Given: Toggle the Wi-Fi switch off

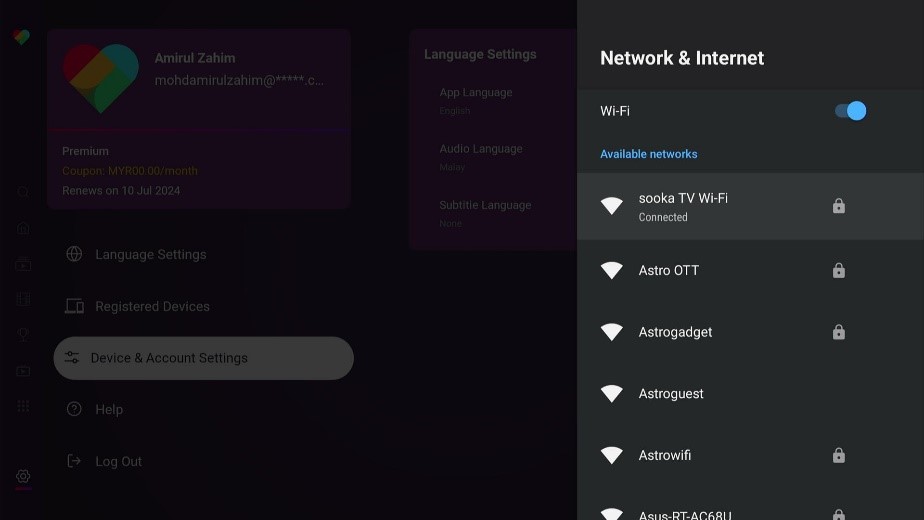Looking at the screenshot, I should [x=850, y=111].
